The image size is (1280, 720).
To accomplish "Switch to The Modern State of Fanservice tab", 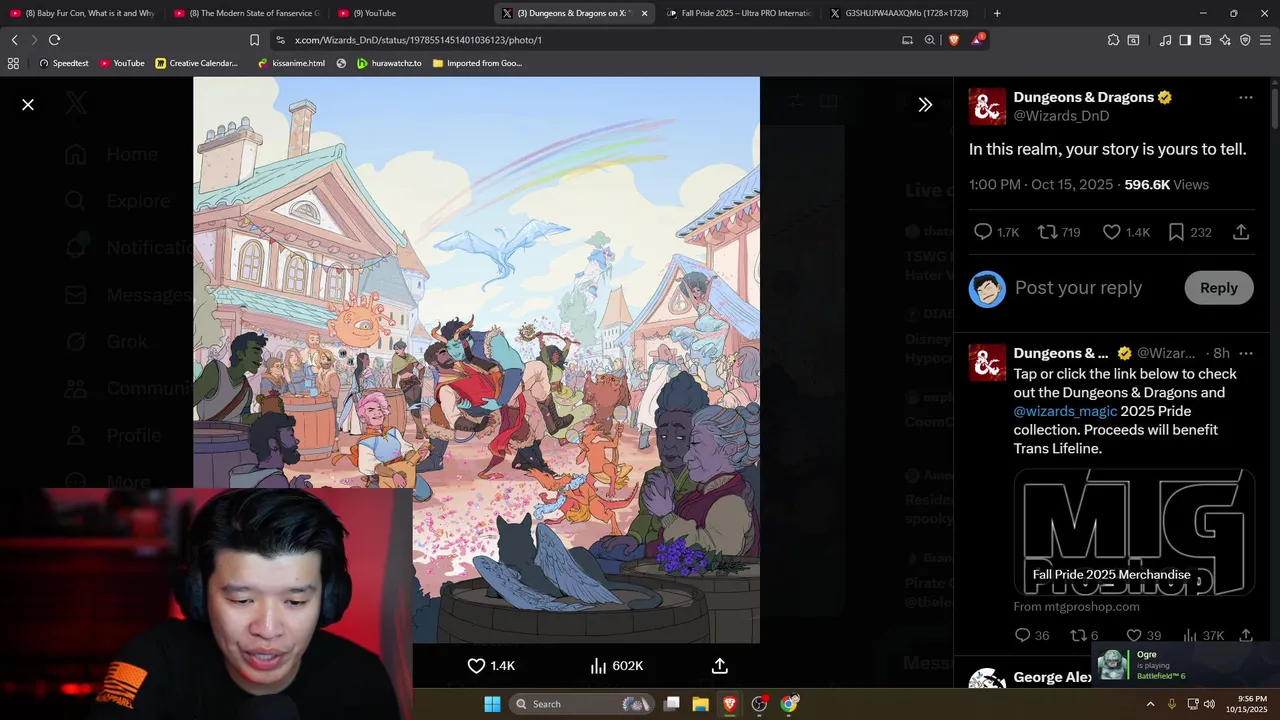I will (x=245, y=13).
